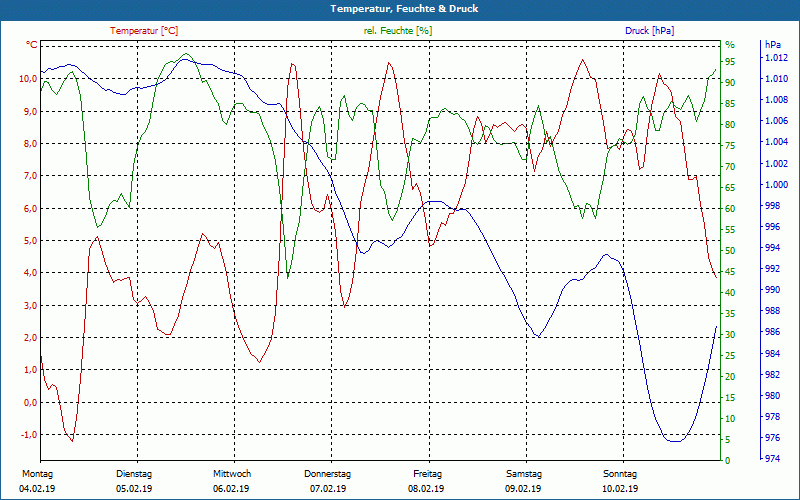Image resolution: width=800 pixels, height=500 pixels.
Task: Click the '1.008' pressure axis value
Action: tap(776, 99)
